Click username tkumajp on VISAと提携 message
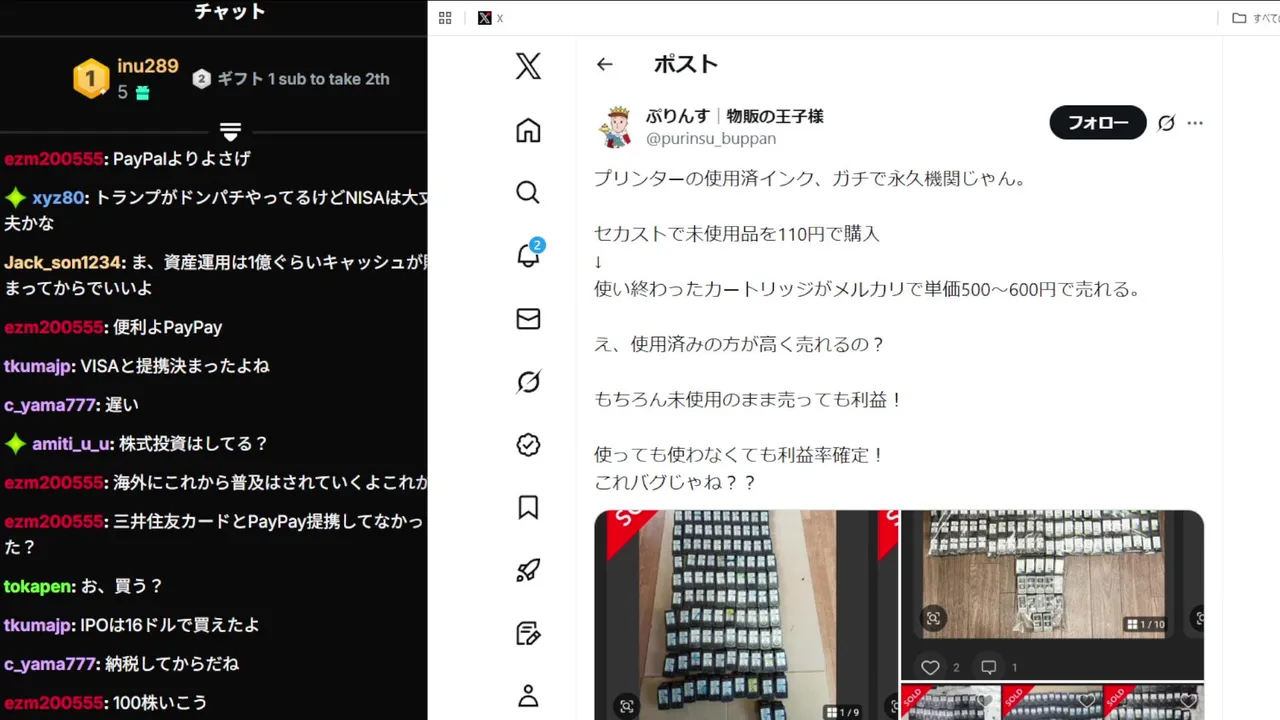 [38, 366]
